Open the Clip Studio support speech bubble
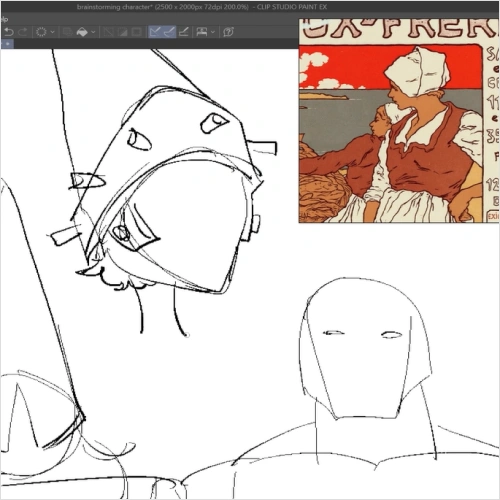500x500 pixels. (228, 32)
